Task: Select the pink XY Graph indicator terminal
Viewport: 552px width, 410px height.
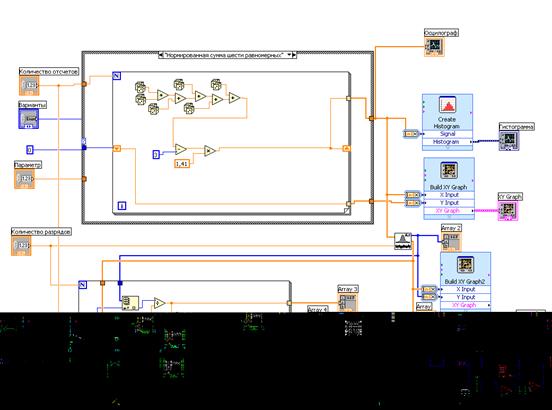Action: [508, 210]
